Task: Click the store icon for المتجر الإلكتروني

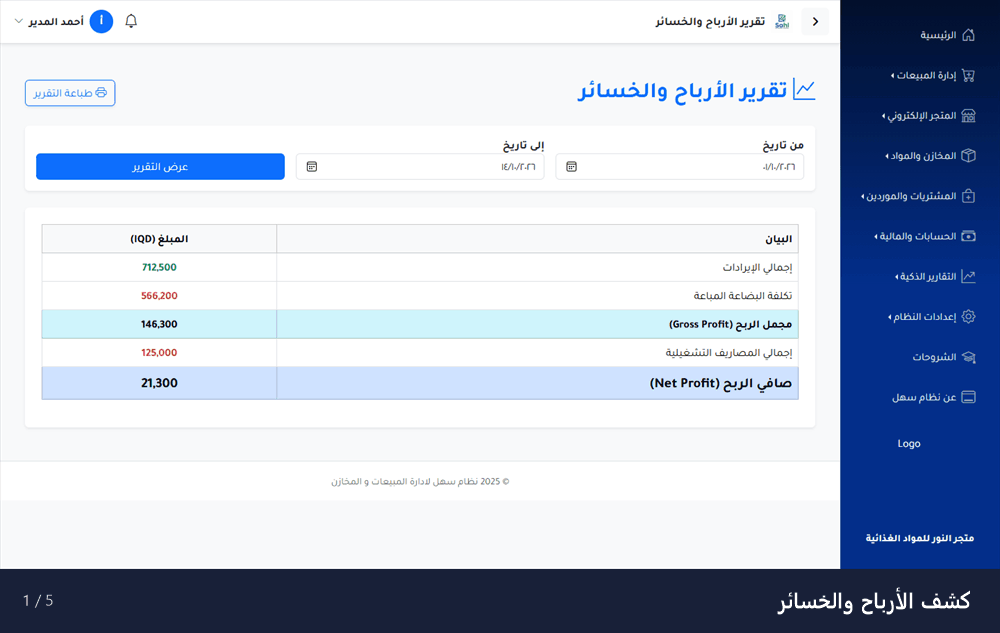Action: point(968,115)
